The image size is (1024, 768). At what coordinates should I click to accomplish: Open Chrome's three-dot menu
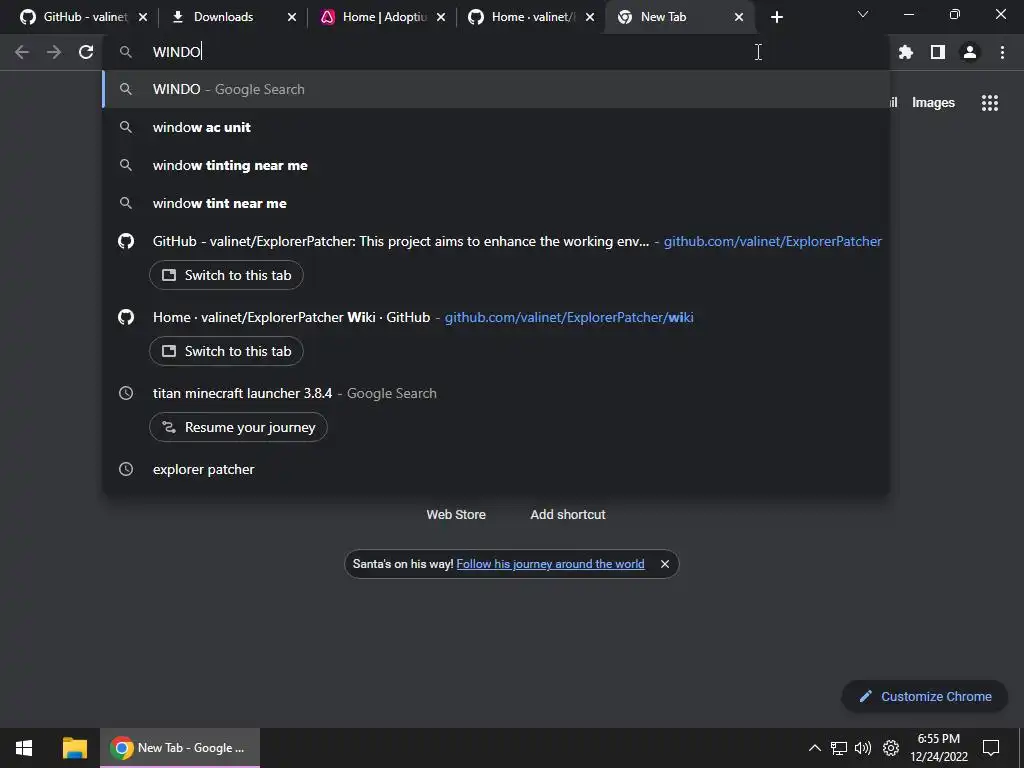click(1002, 52)
